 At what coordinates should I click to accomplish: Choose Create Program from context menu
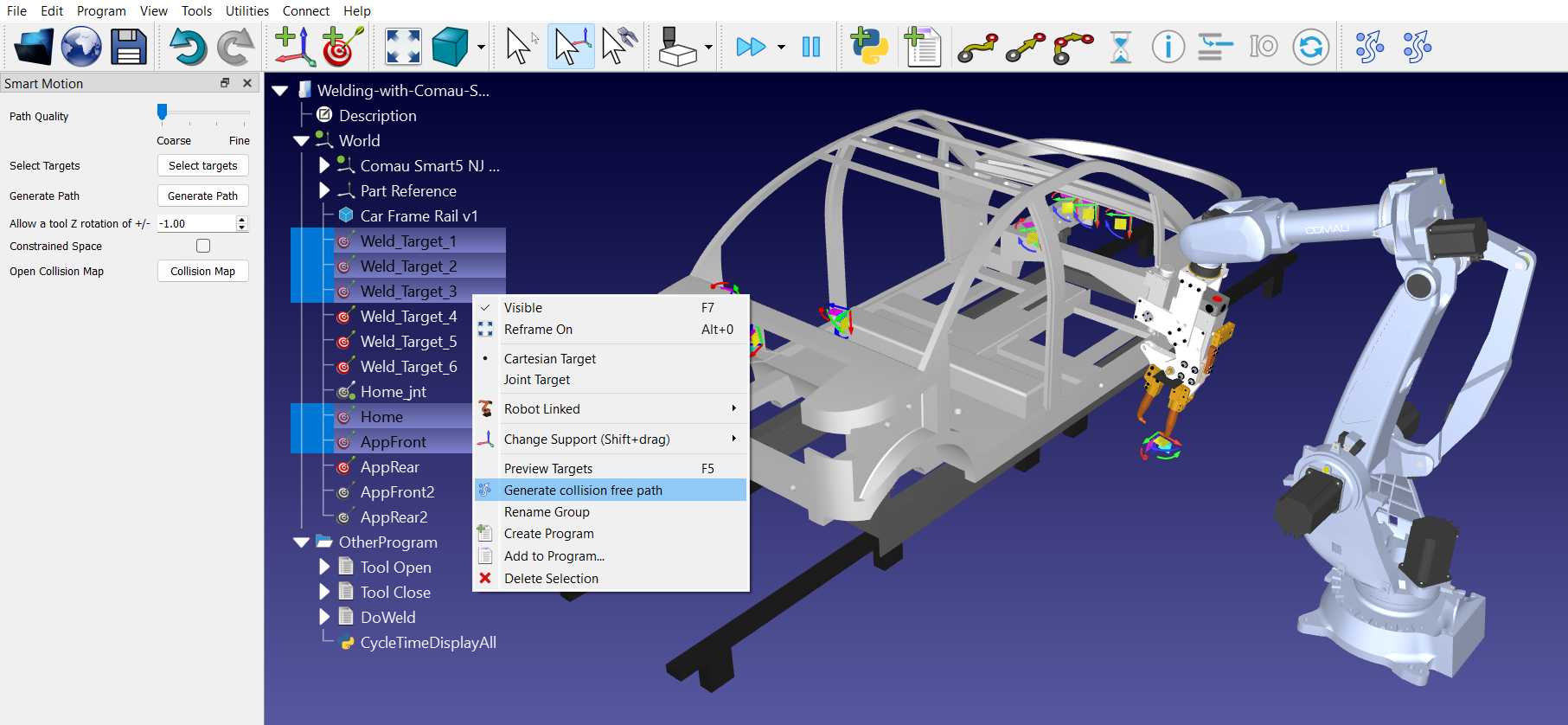click(611, 534)
